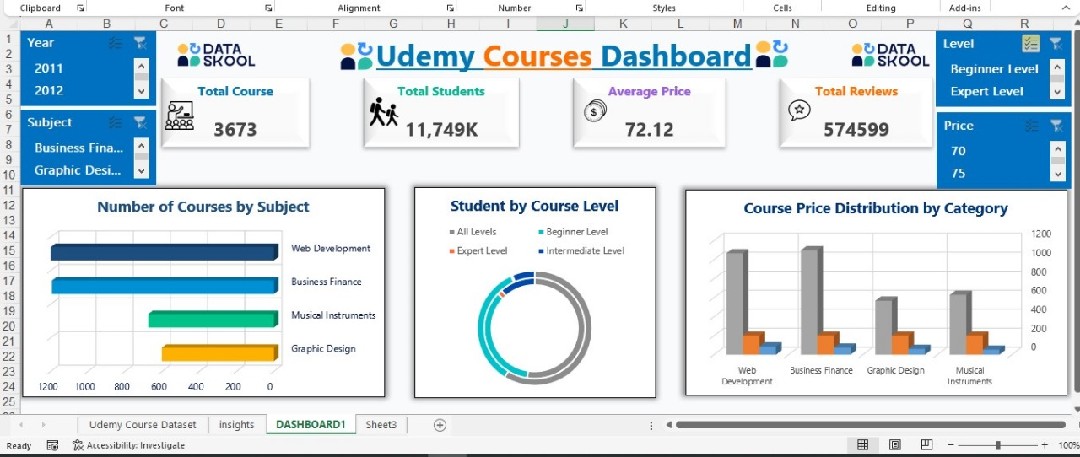Click the 100% zoom level indicator

[1068, 445]
